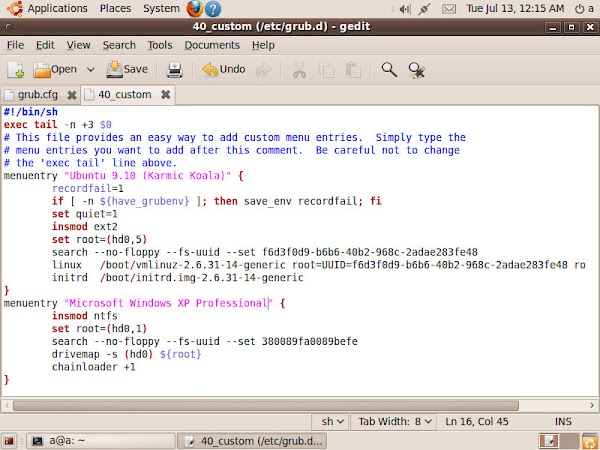Close the 40_custom tab
600x450 pixels.
[165, 94]
